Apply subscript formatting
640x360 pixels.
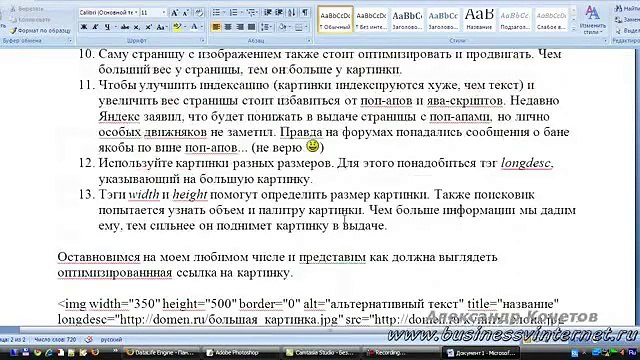pos(137,27)
